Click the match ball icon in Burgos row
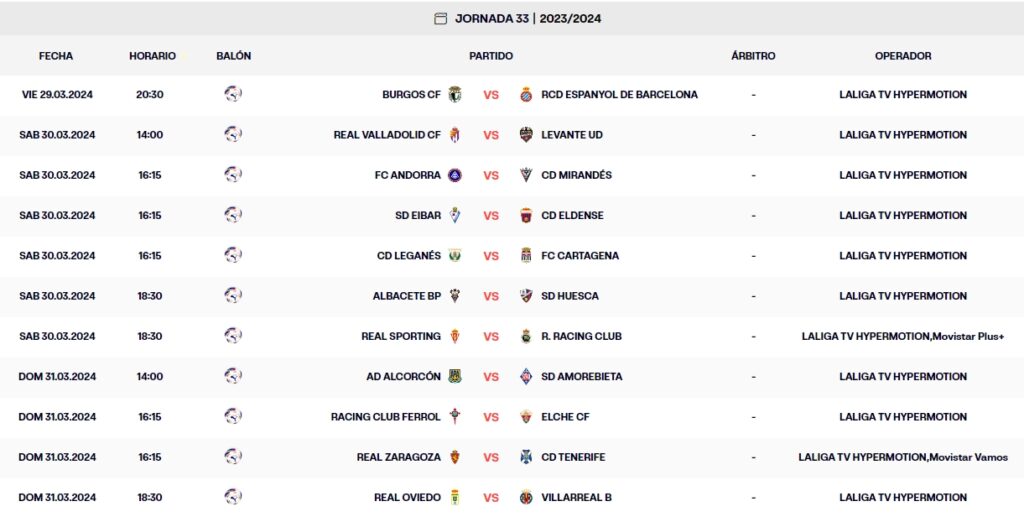Viewport: 1024px width, 517px height. click(x=233, y=94)
